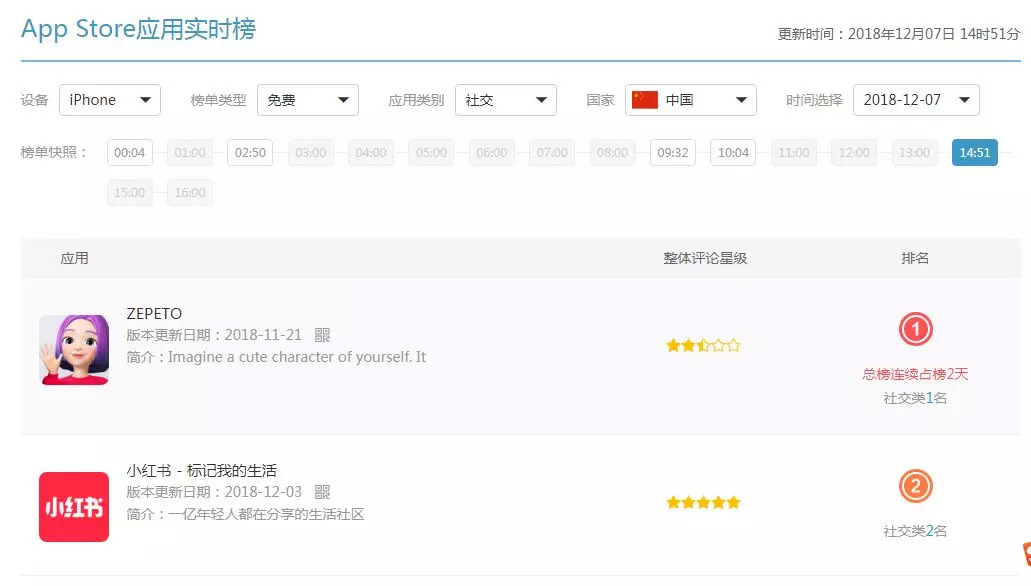Viewport: 1031px width, 586px height.
Task: Click the greyed 06:00 snapshot
Action: [492, 153]
